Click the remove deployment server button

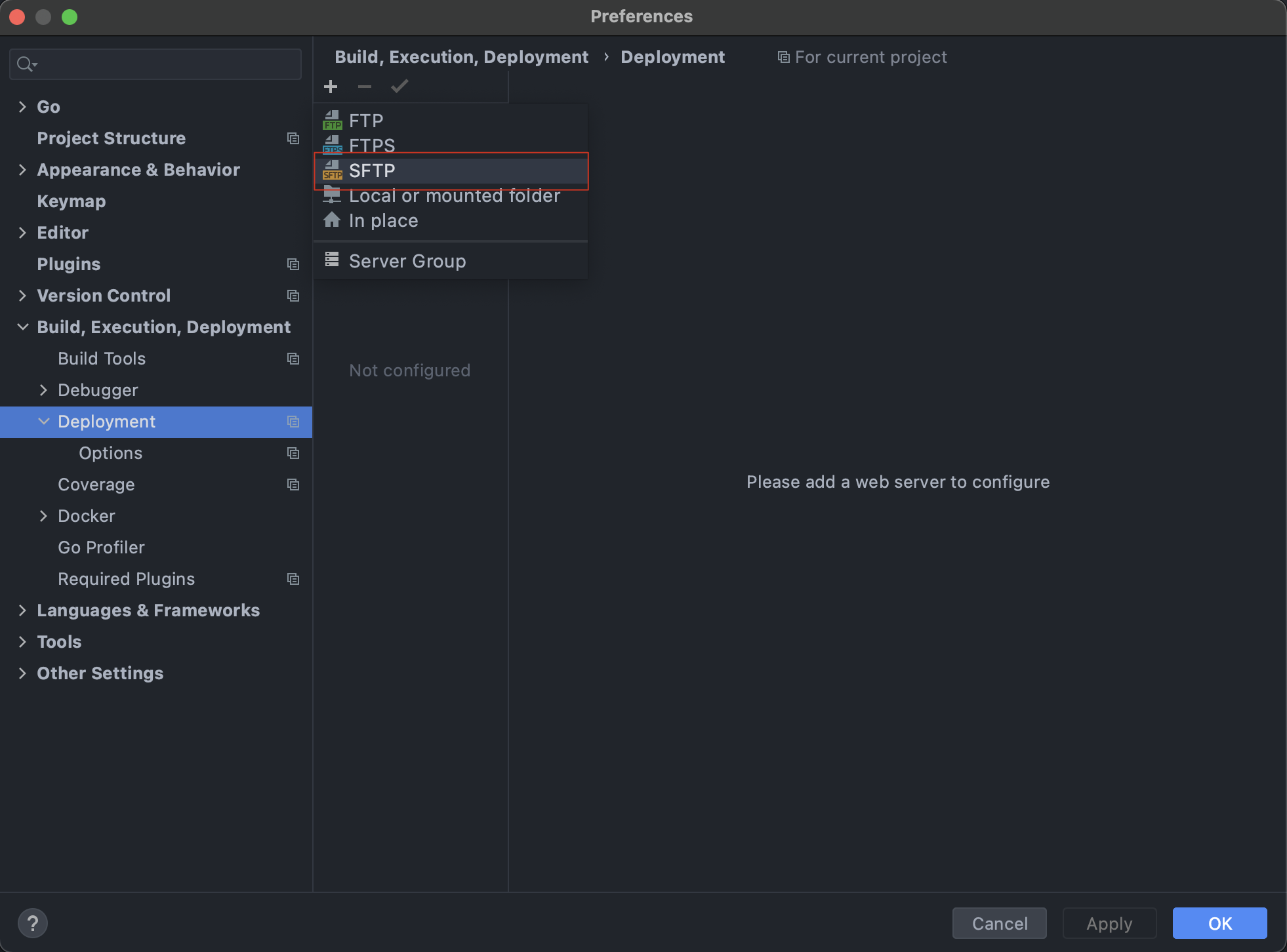[365, 86]
